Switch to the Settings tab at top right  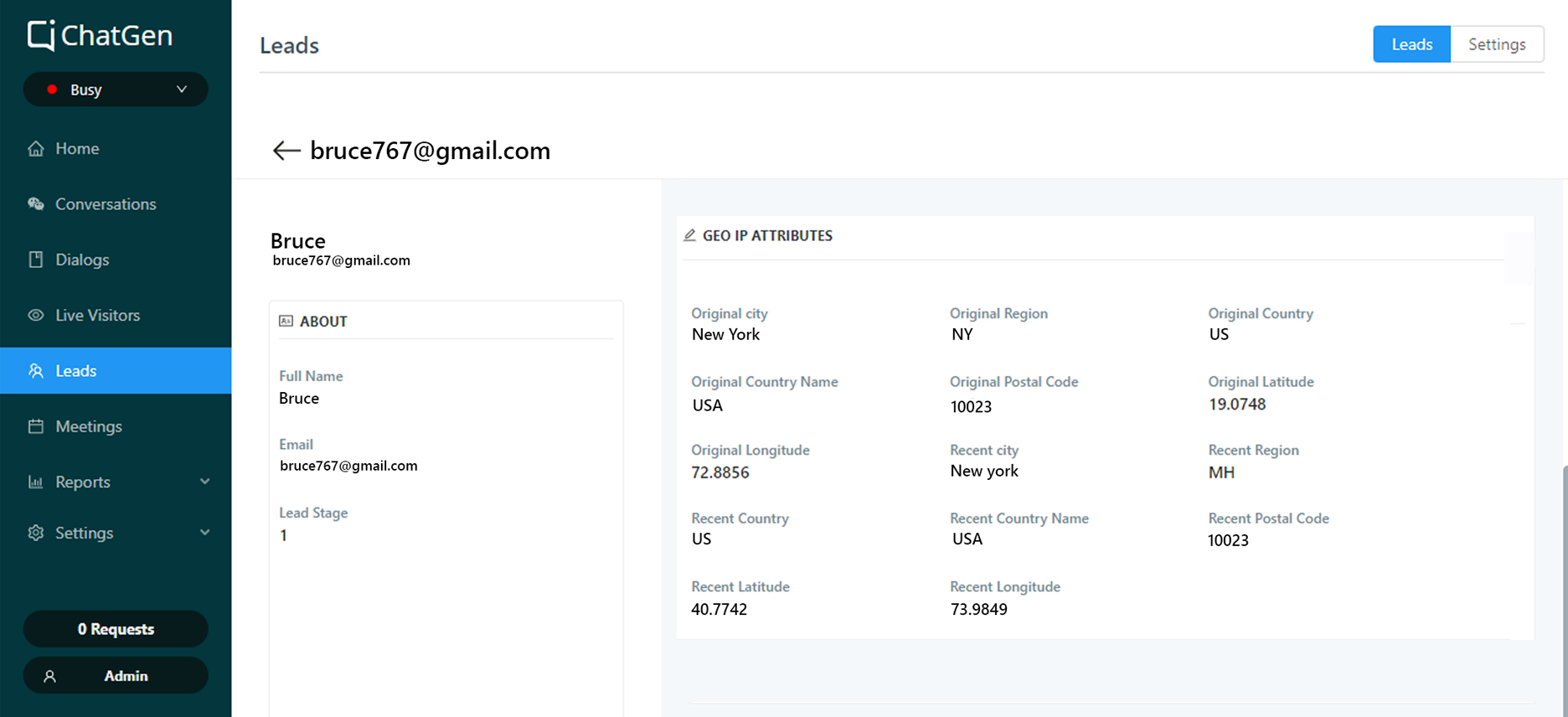tap(1497, 44)
